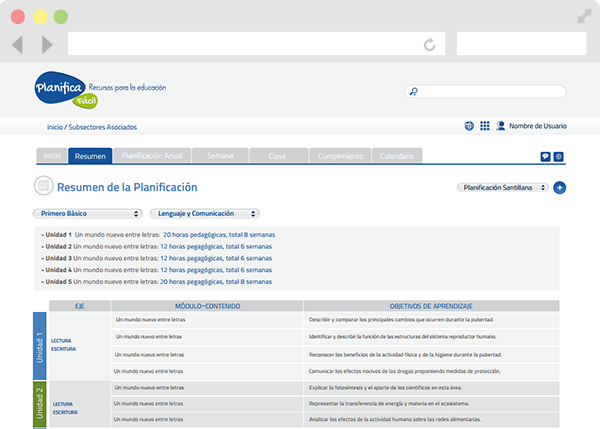Image resolution: width=600 pixels, height=429 pixels.
Task: Open the Cumplimiento tab
Action: coord(341,156)
